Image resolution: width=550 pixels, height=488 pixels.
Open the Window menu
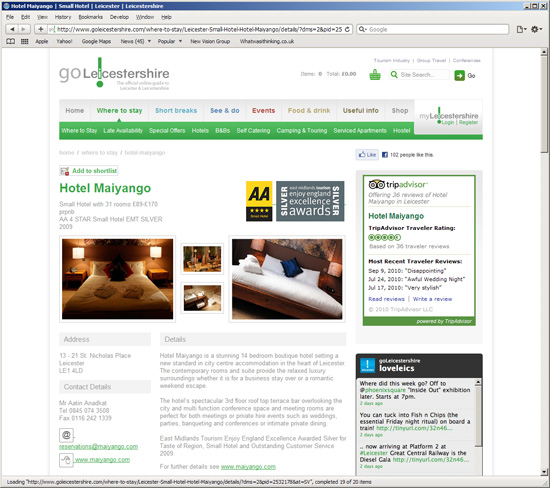pyautogui.click(x=145, y=17)
